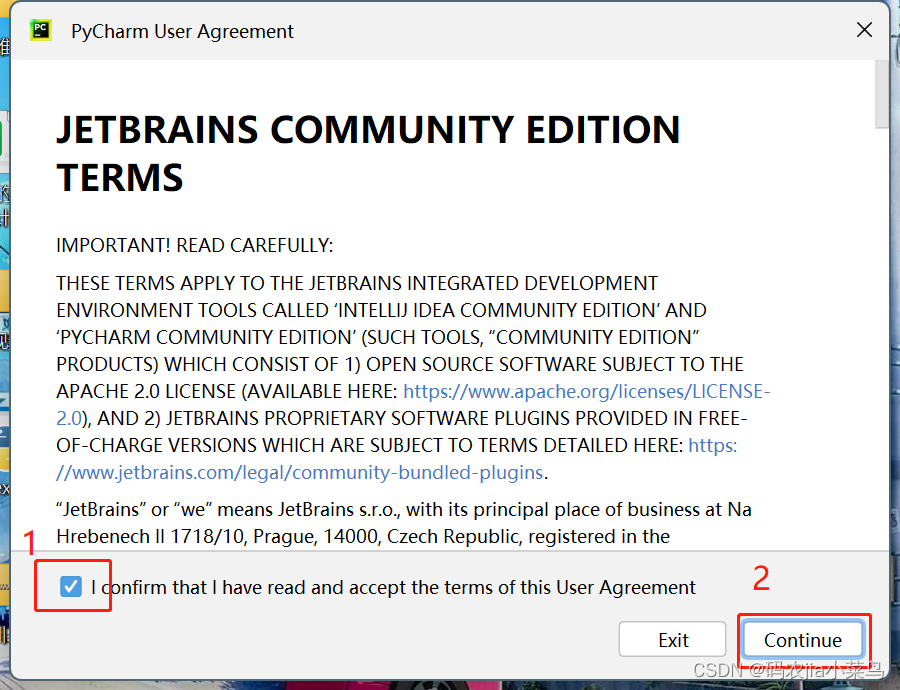Close the PyCharm User Agreement dialog

pos(864,30)
